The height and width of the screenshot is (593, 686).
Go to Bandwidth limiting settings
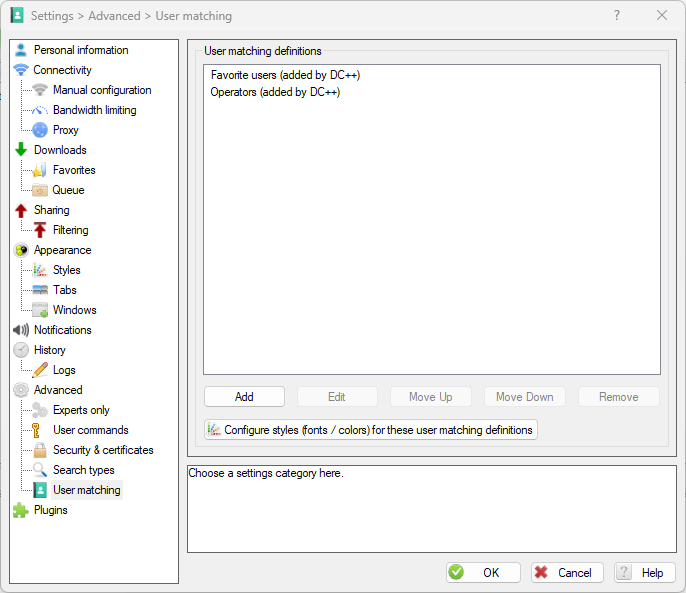[x=94, y=110]
